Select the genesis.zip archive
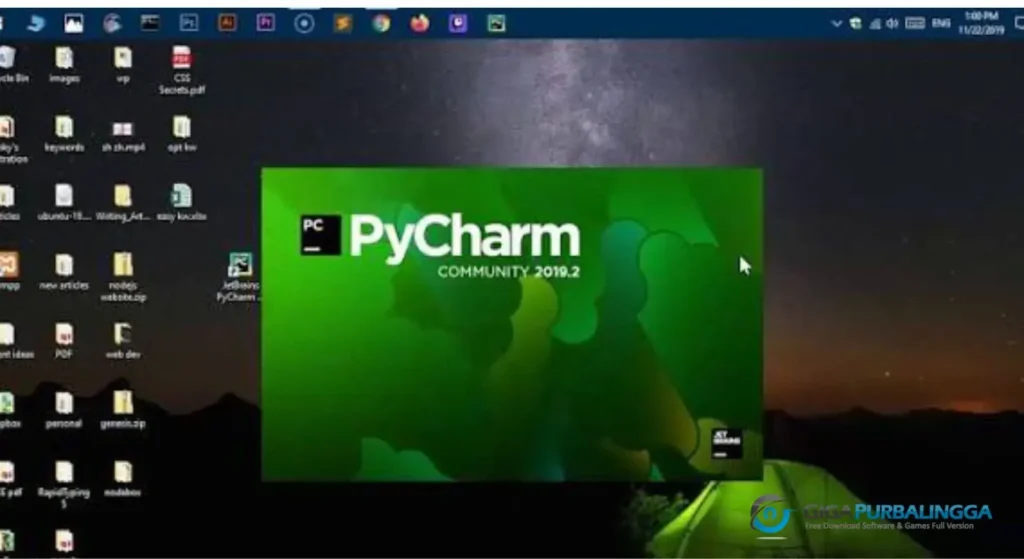 pyautogui.click(x=123, y=411)
